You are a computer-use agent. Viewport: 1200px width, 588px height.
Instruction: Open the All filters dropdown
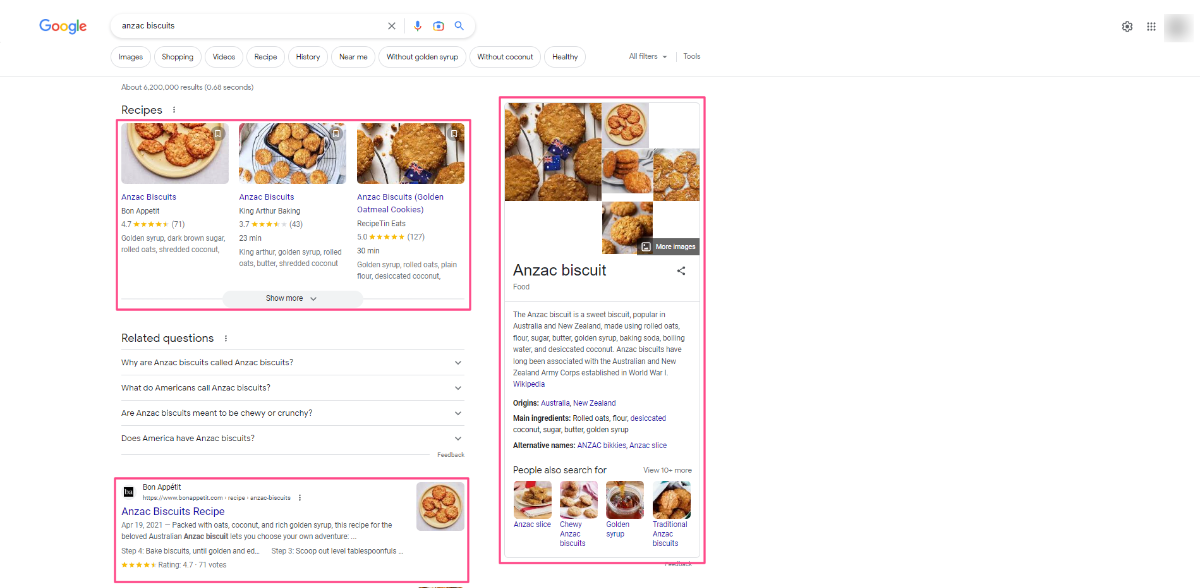[648, 57]
